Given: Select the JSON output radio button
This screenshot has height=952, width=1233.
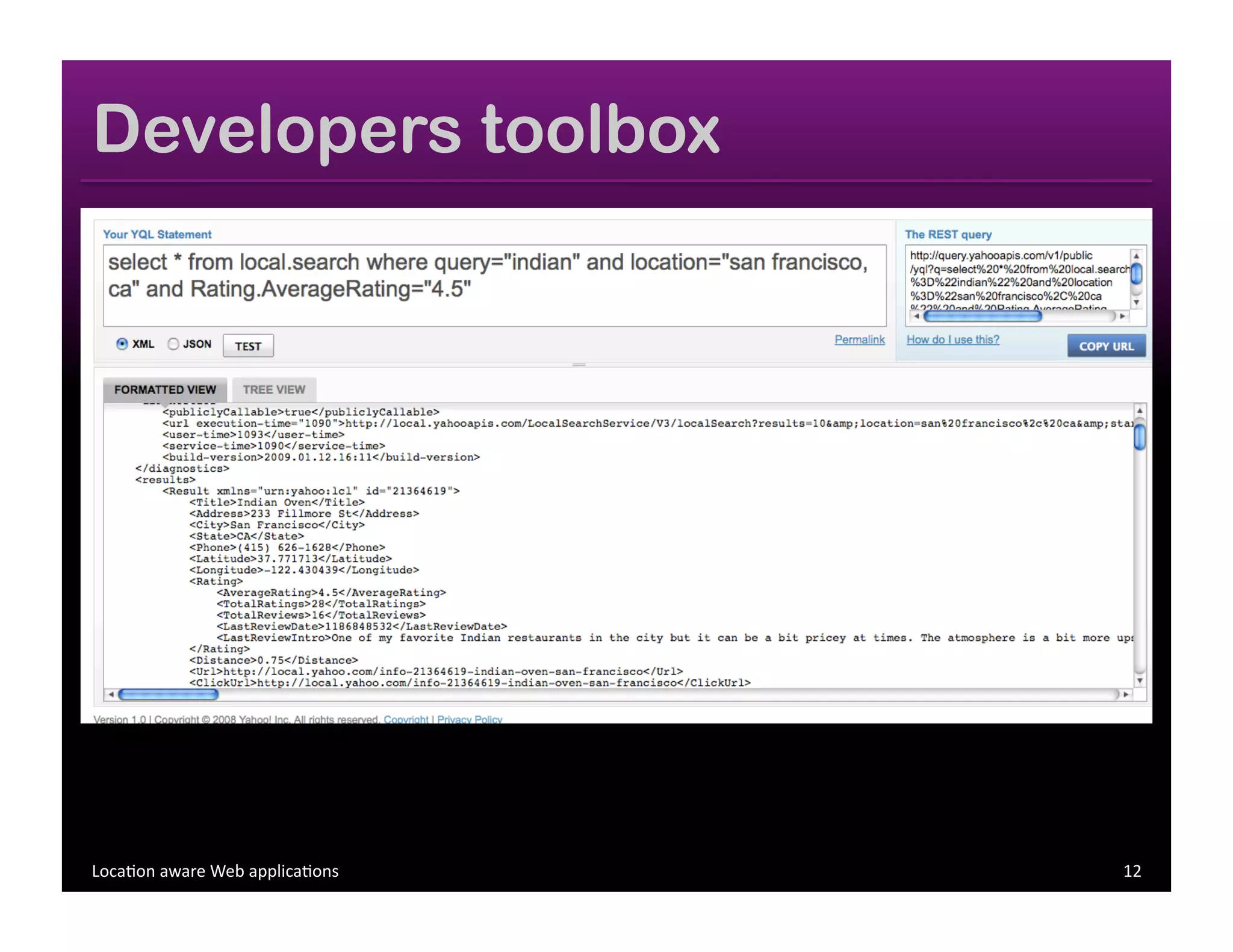Looking at the screenshot, I should point(173,344).
